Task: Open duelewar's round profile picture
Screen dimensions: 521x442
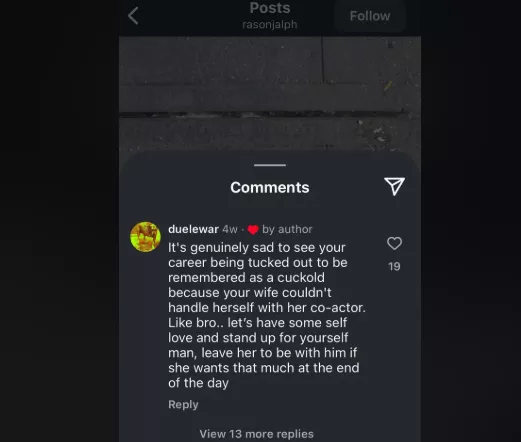Action: 145,237
